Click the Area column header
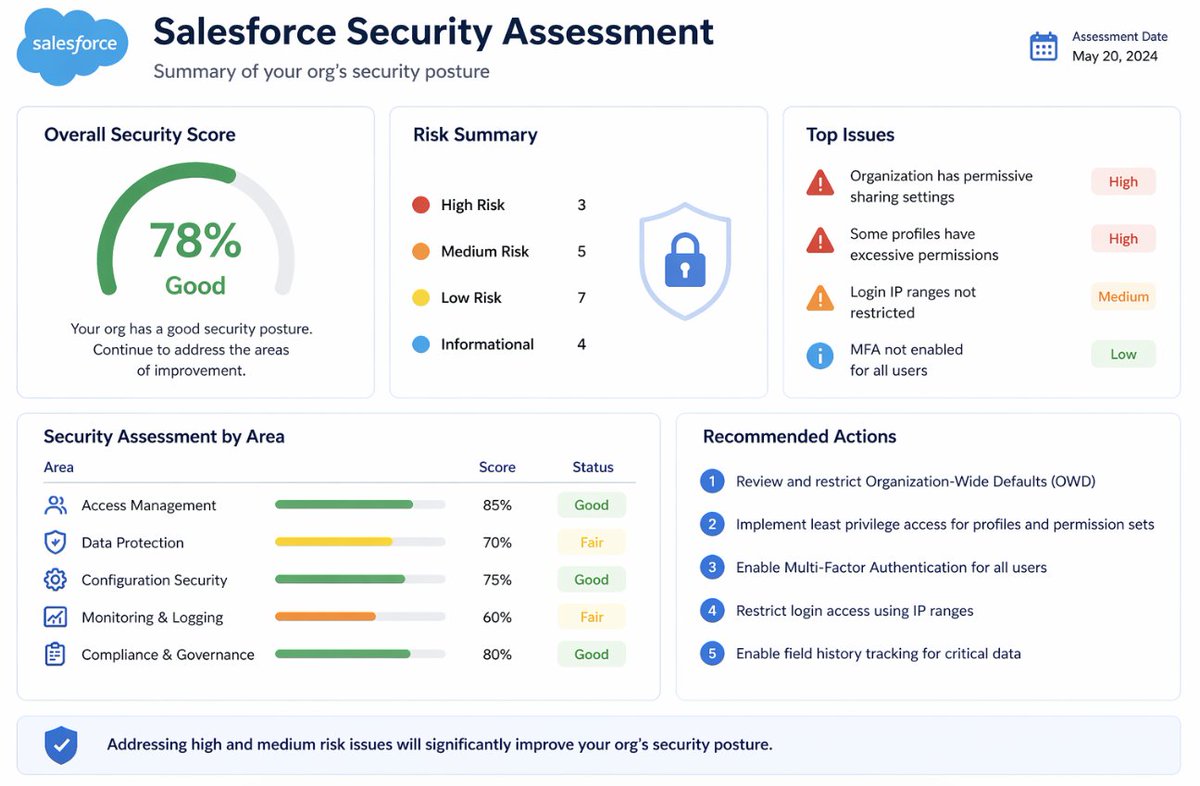Viewport: 1200px width, 786px height. tap(59, 467)
